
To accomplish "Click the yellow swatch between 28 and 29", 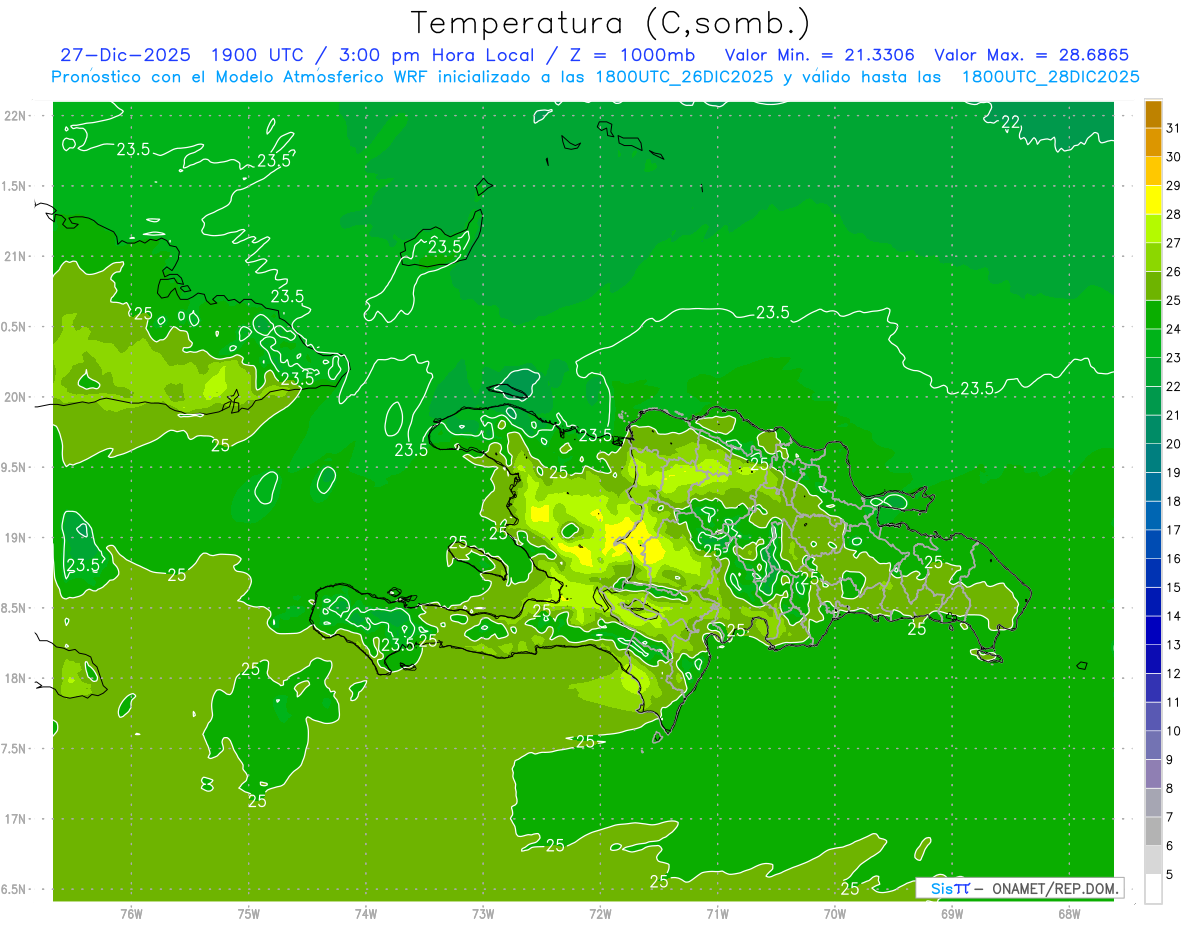I will click(x=1153, y=200).
